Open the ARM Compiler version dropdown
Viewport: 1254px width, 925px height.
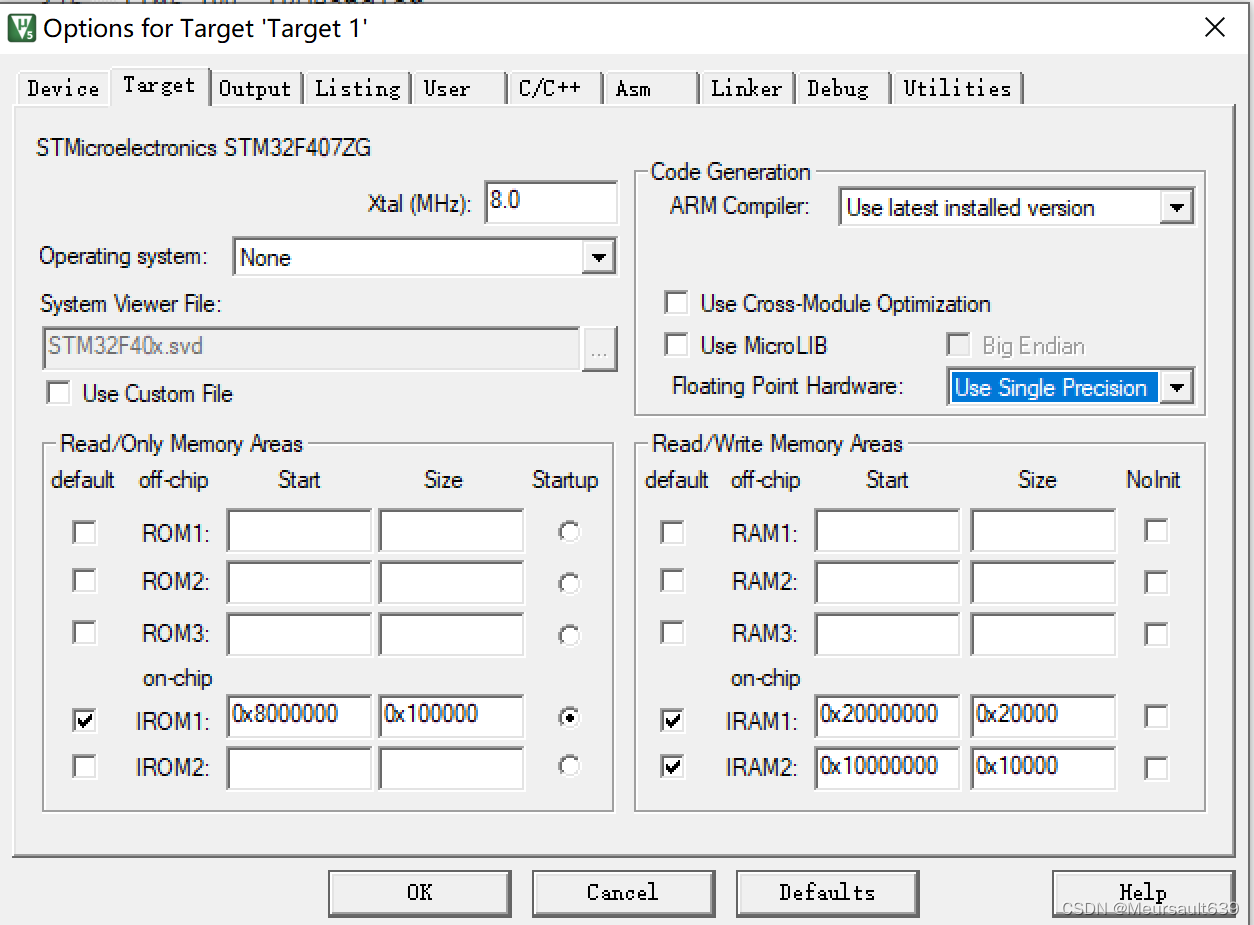1176,208
